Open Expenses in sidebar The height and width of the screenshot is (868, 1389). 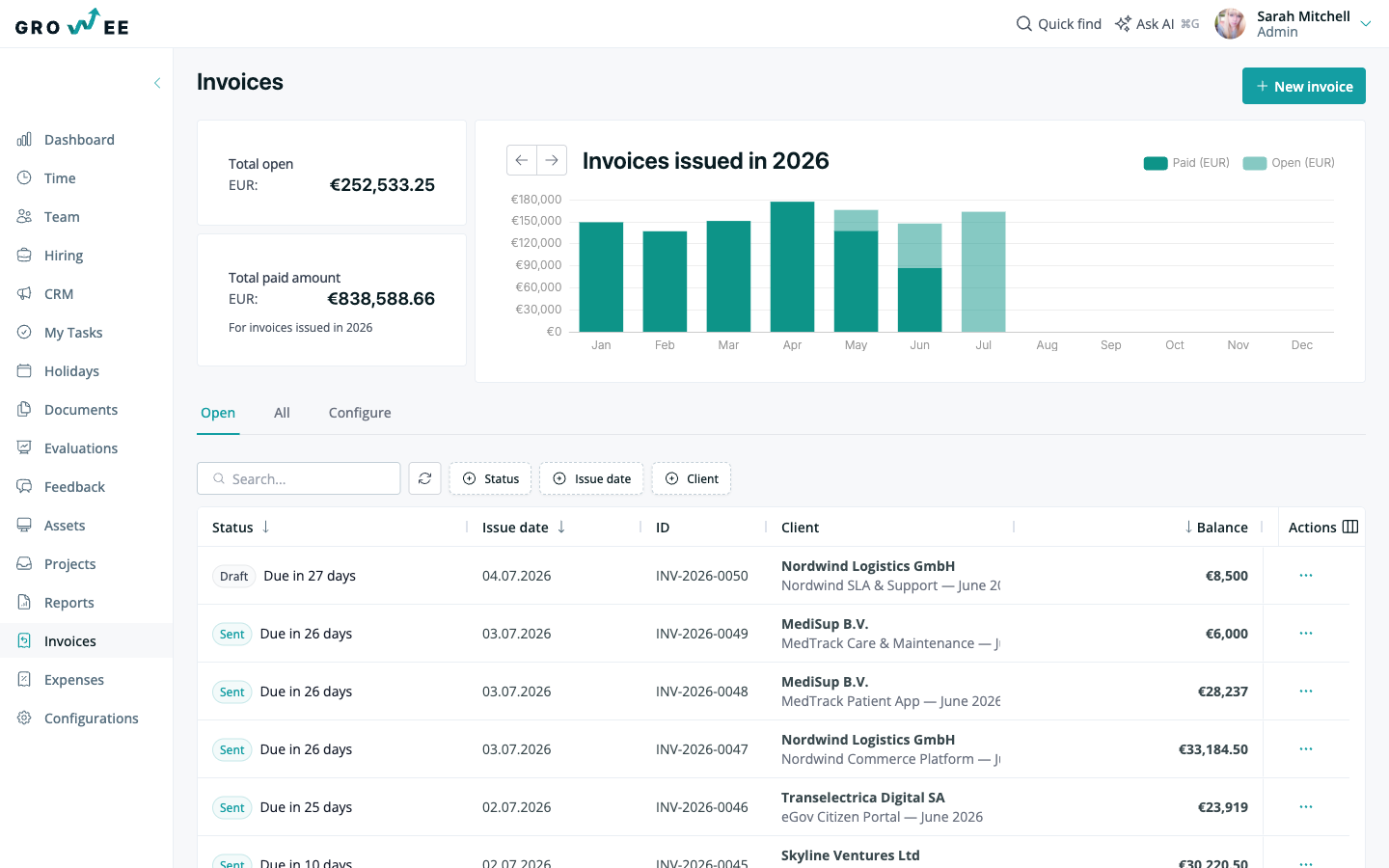click(74, 680)
